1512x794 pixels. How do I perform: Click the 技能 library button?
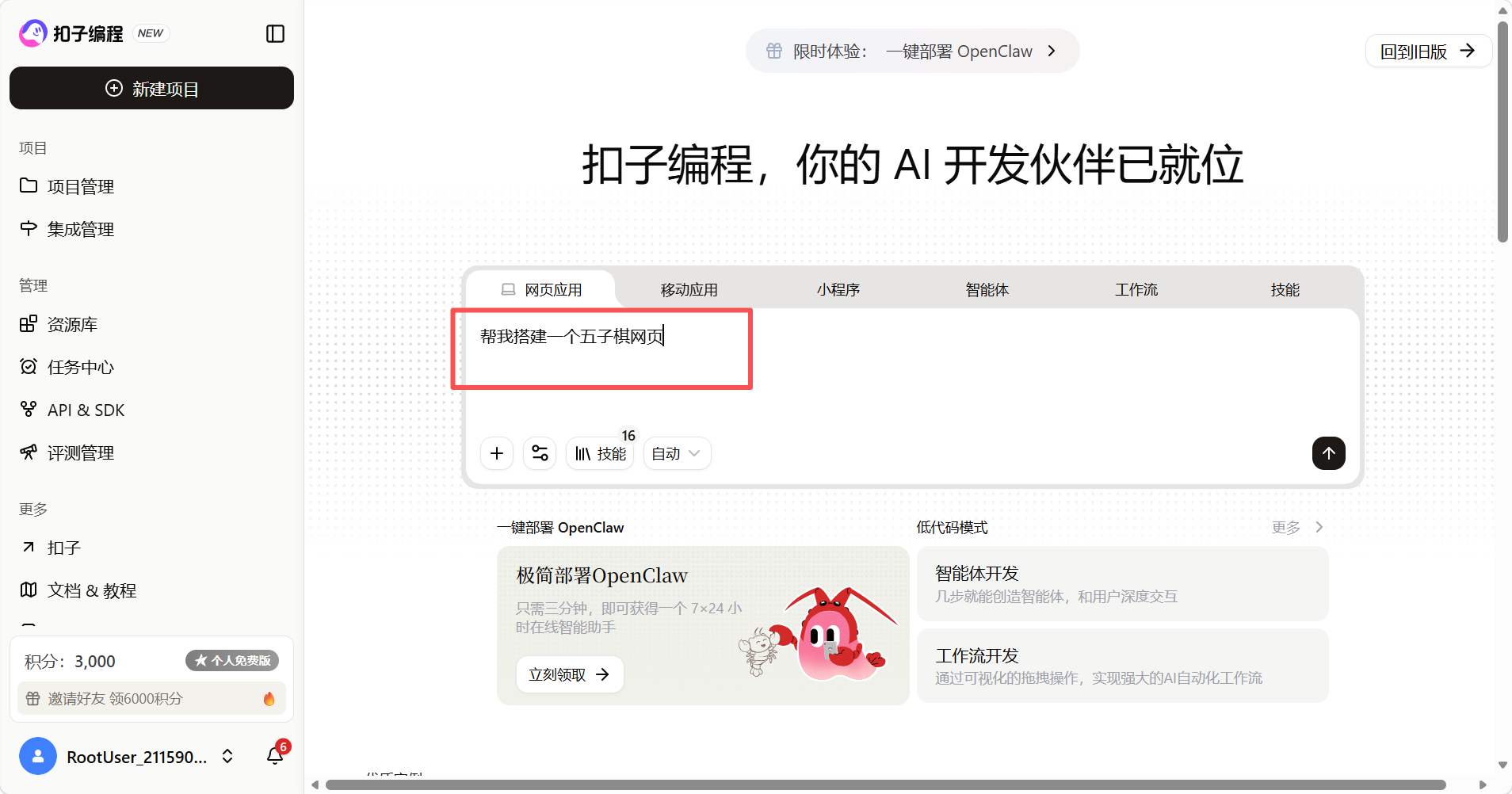pyautogui.click(x=600, y=453)
